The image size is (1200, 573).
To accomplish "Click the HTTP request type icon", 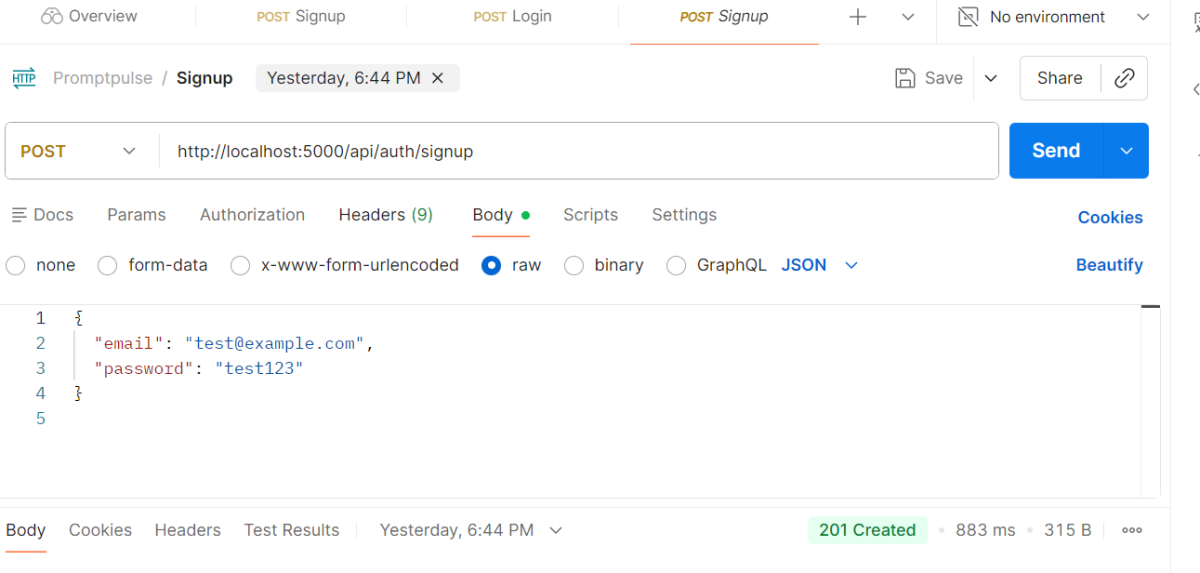I will pos(24,78).
